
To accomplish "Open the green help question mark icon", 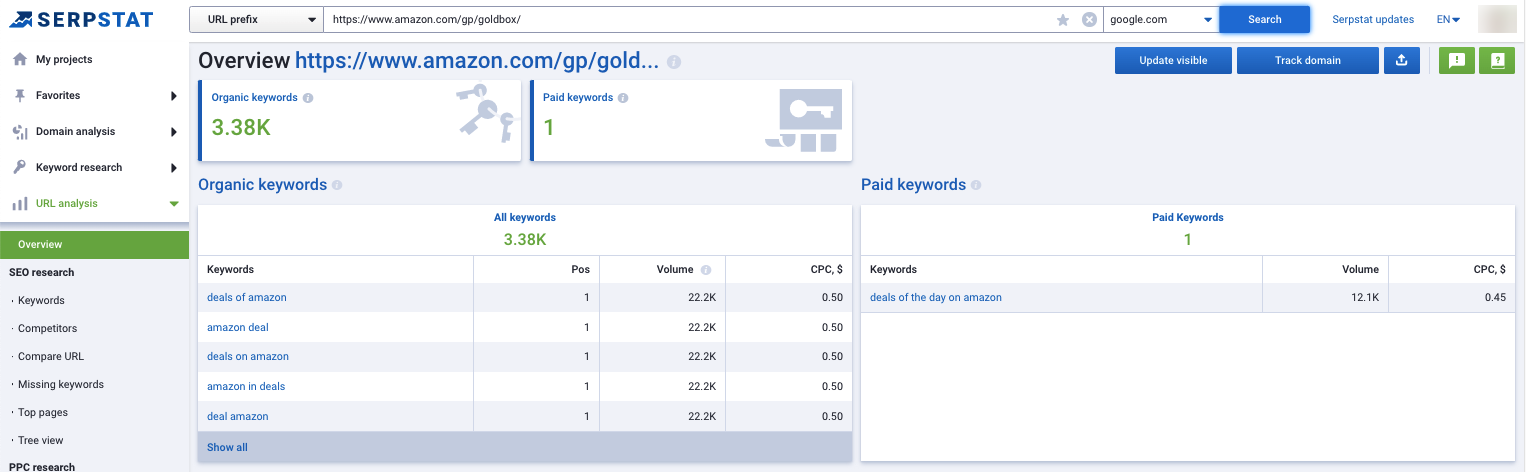I will point(1497,60).
